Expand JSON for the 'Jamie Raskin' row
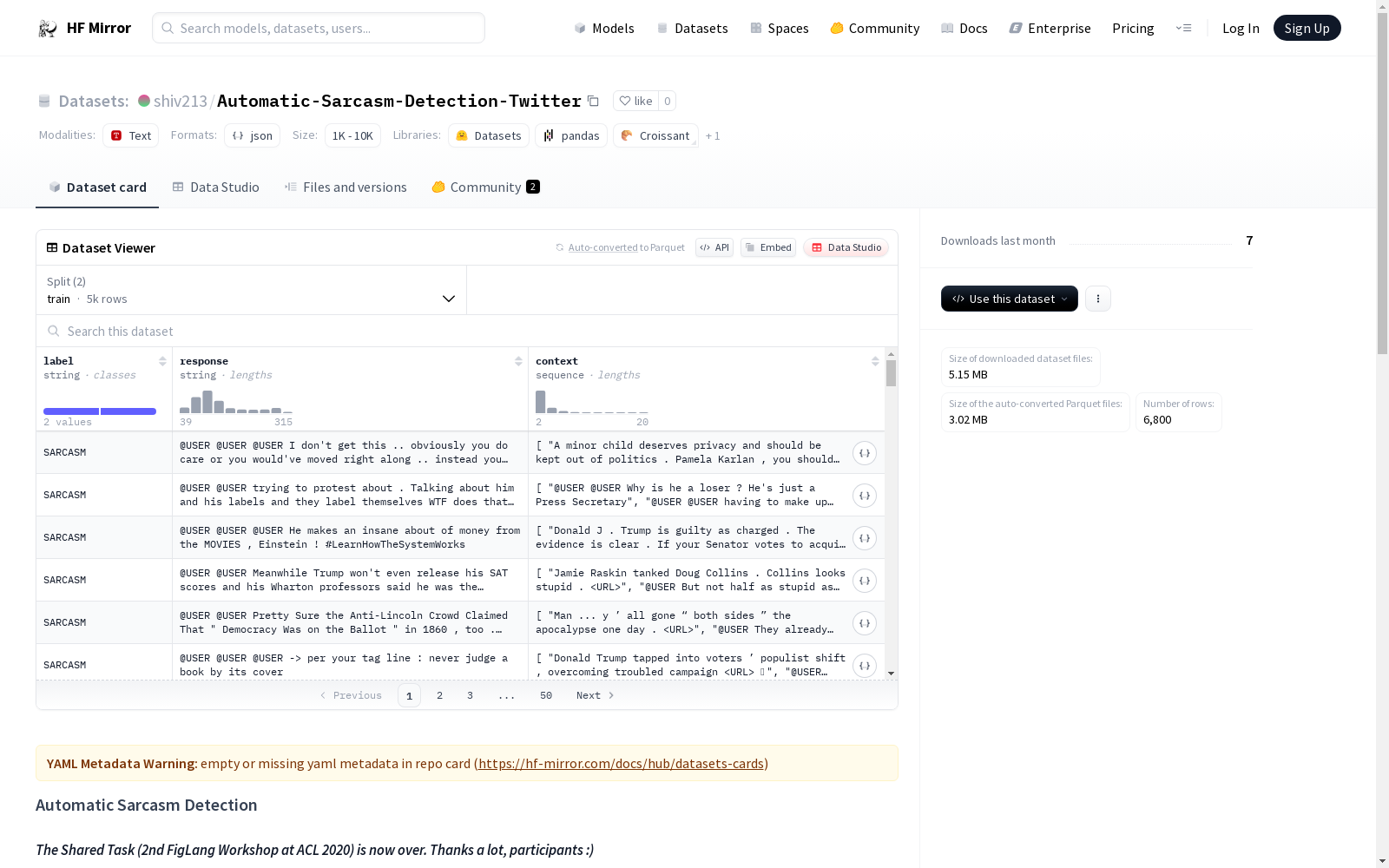The height and width of the screenshot is (868, 1389). [864, 581]
